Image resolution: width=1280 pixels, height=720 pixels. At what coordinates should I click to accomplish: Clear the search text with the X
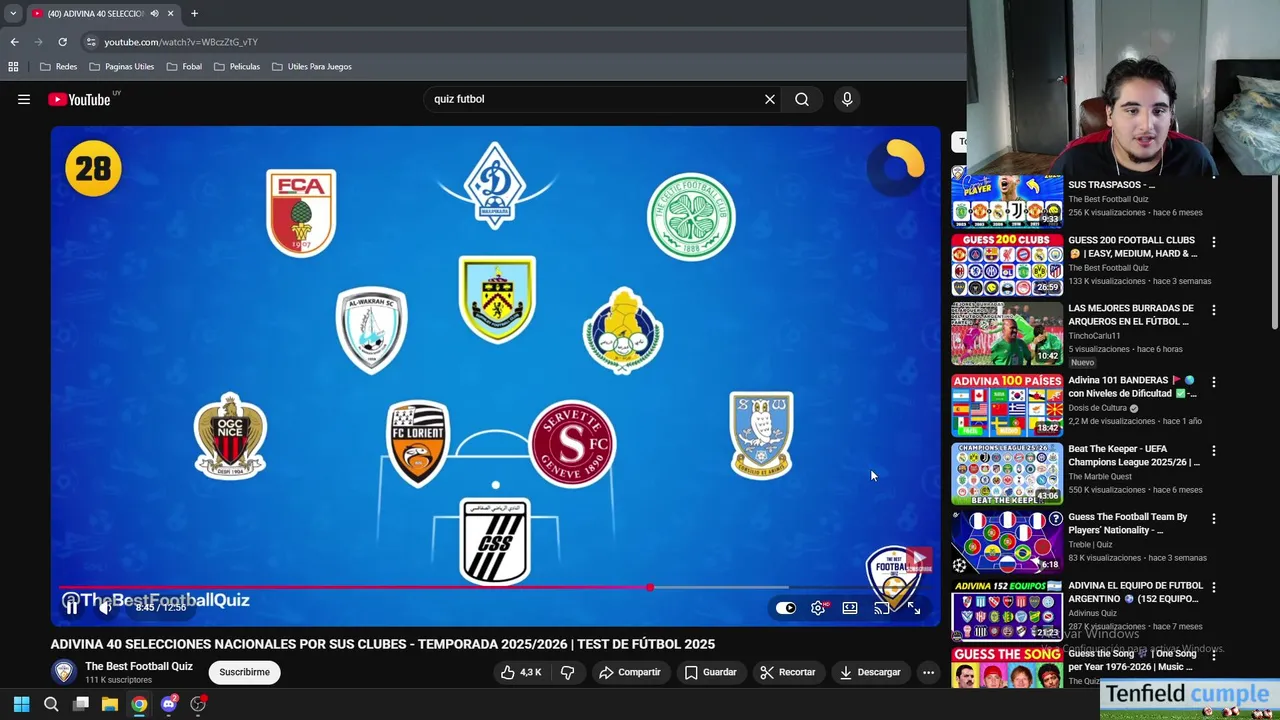(x=770, y=99)
